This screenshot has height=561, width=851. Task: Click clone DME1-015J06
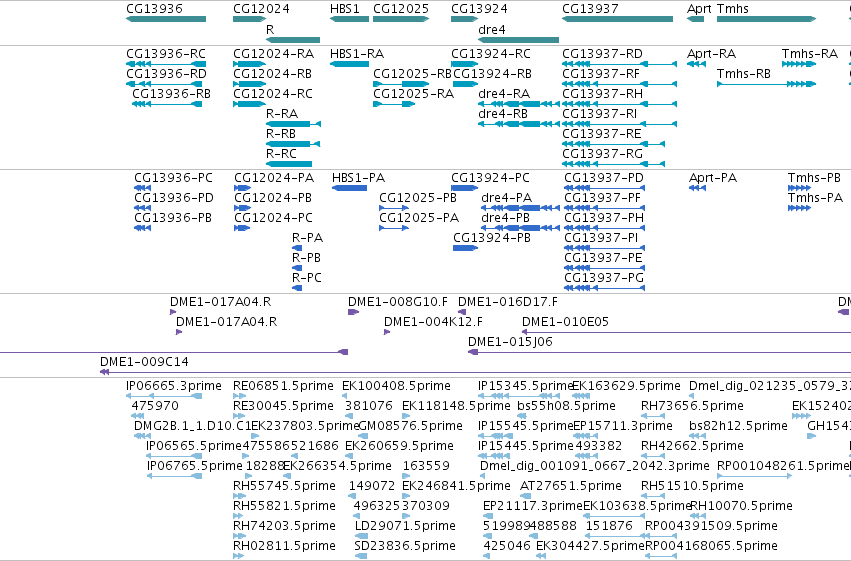click(659, 352)
